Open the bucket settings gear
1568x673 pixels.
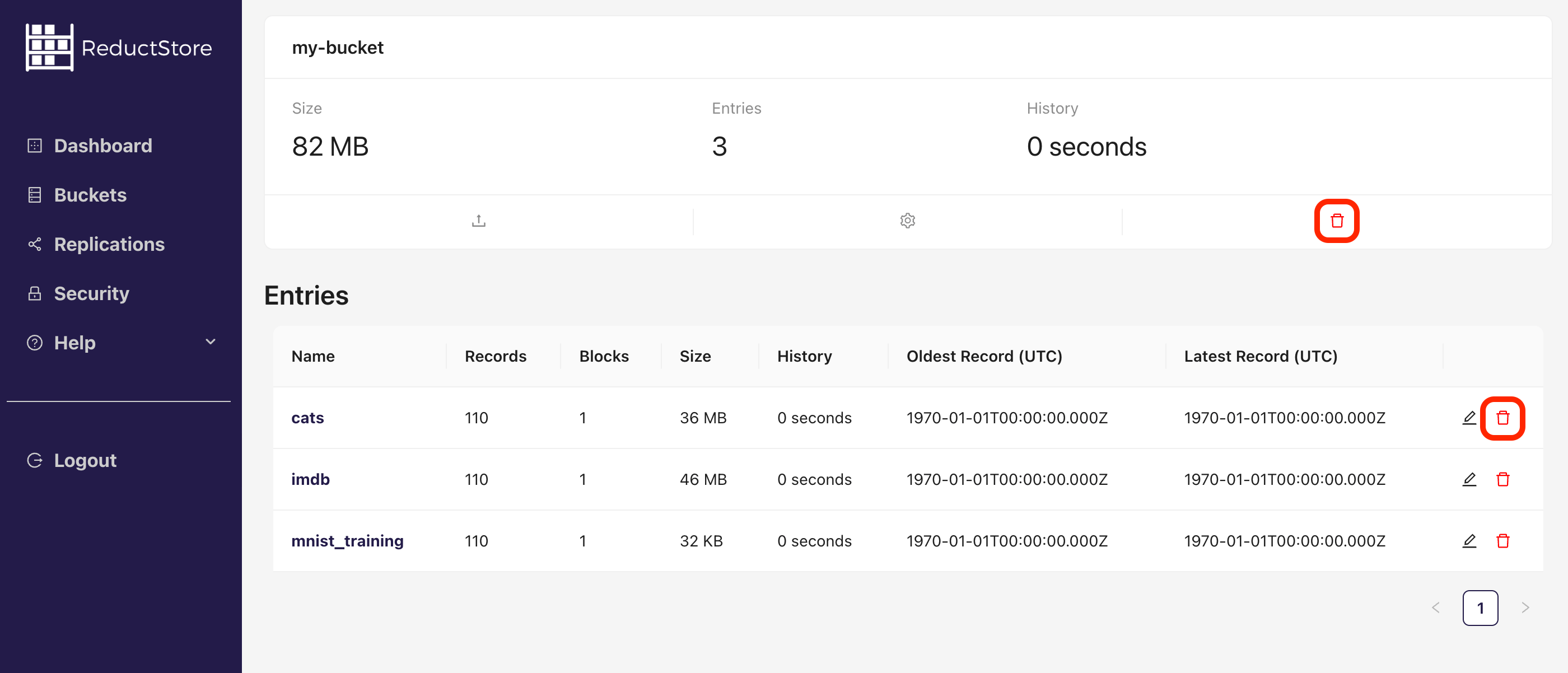(x=908, y=220)
